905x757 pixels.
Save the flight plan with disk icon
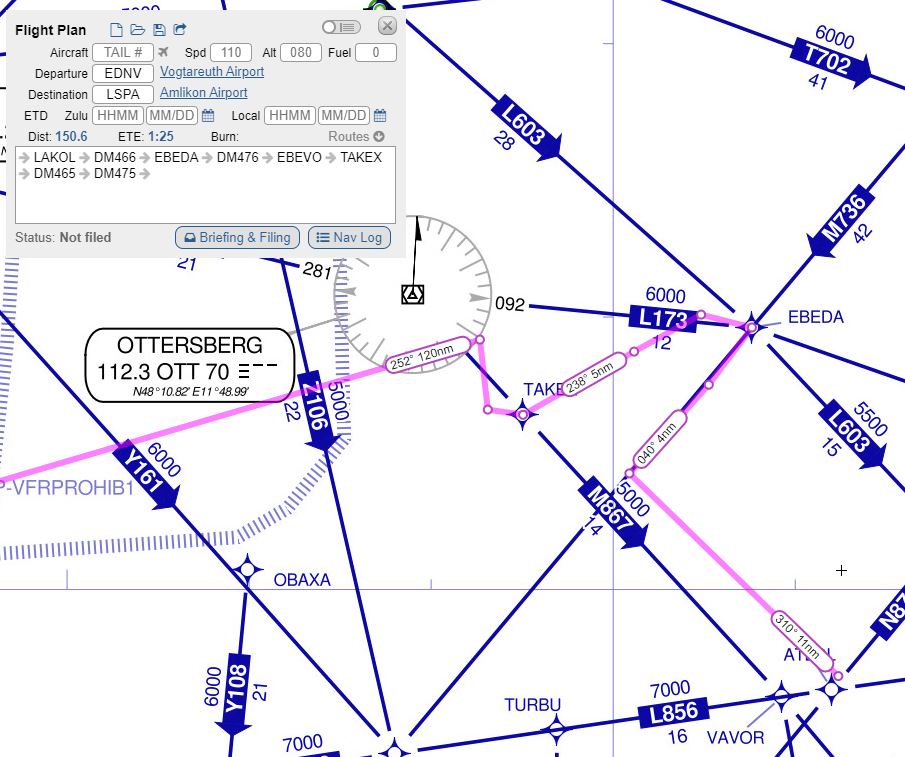(159, 29)
